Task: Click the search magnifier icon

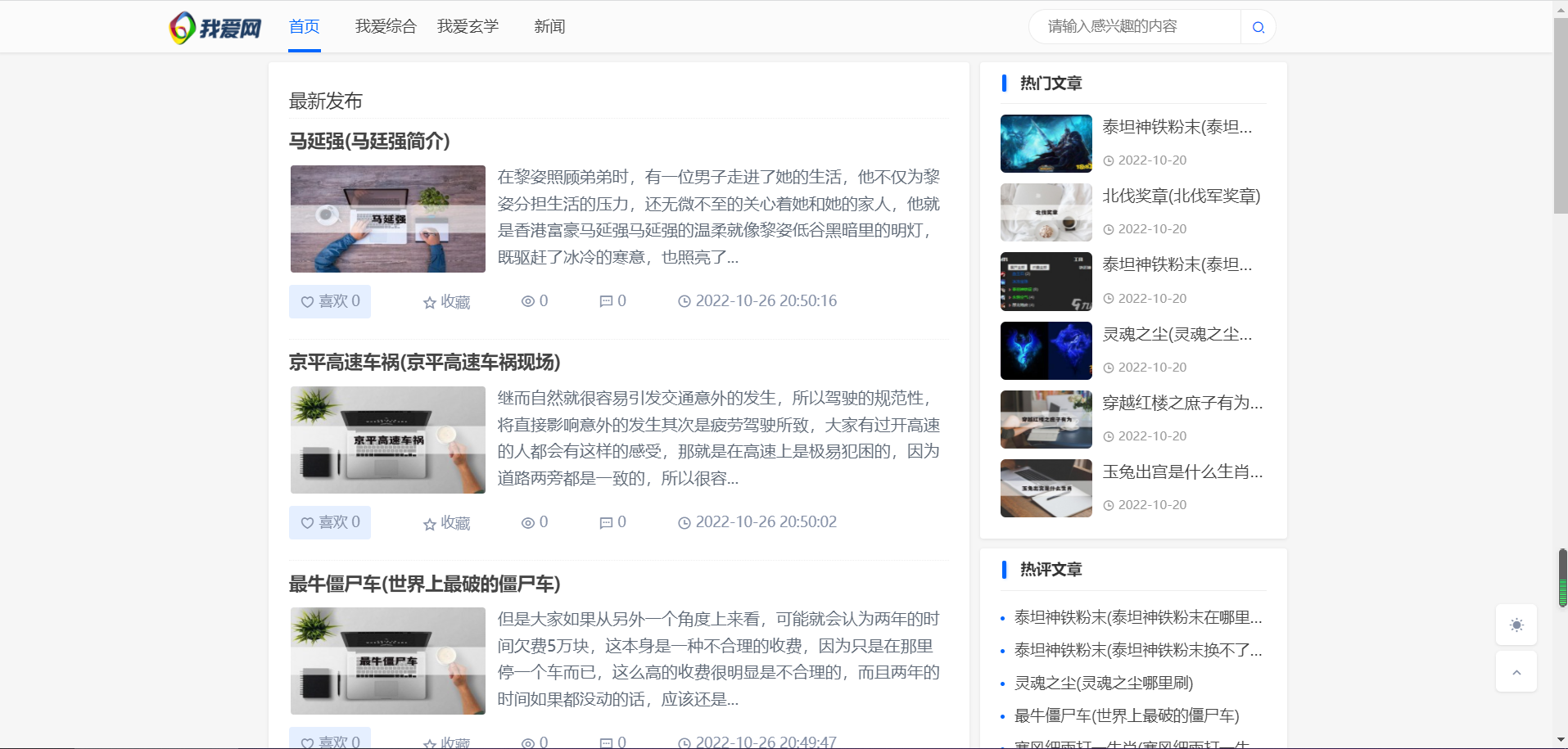Action: coord(1258,26)
